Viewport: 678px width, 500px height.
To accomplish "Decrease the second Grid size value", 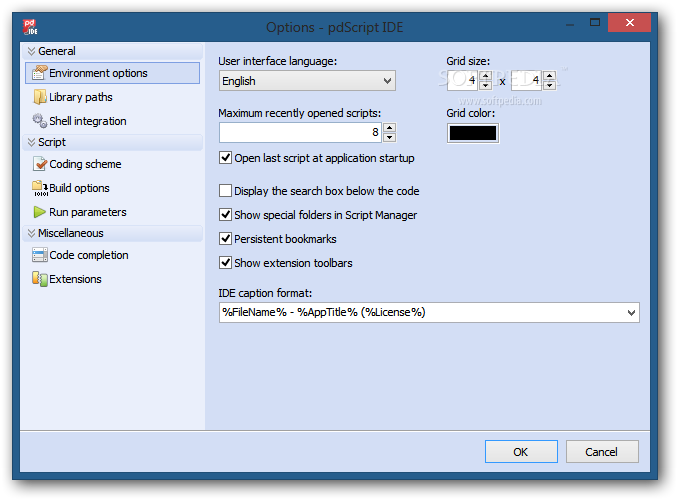I will [550, 85].
